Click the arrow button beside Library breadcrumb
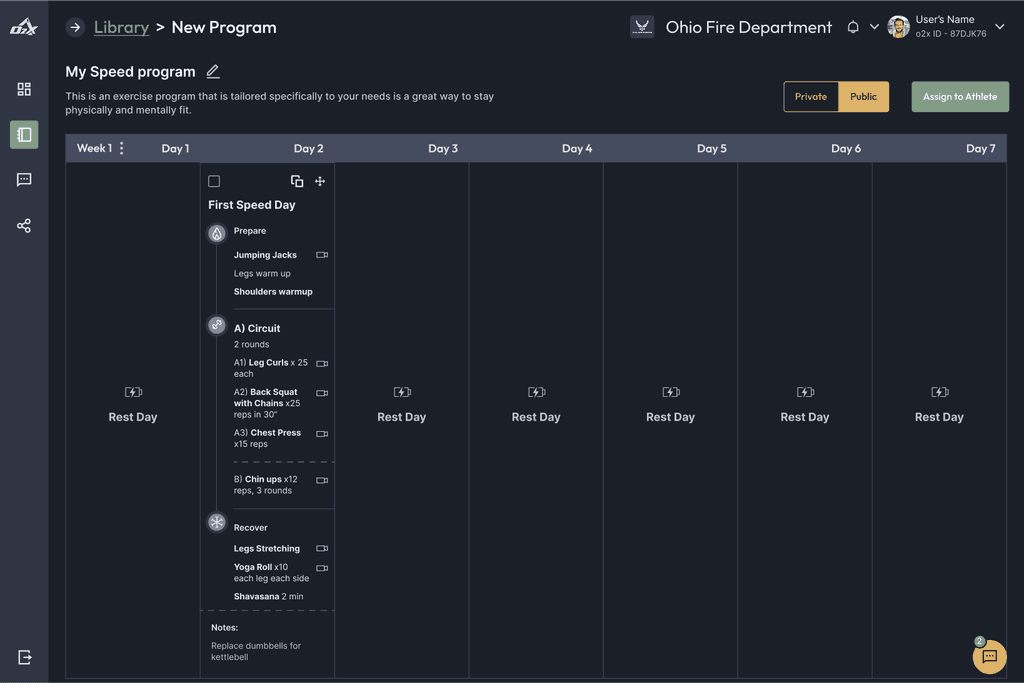The width and height of the screenshot is (1024, 683). (75, 27)
